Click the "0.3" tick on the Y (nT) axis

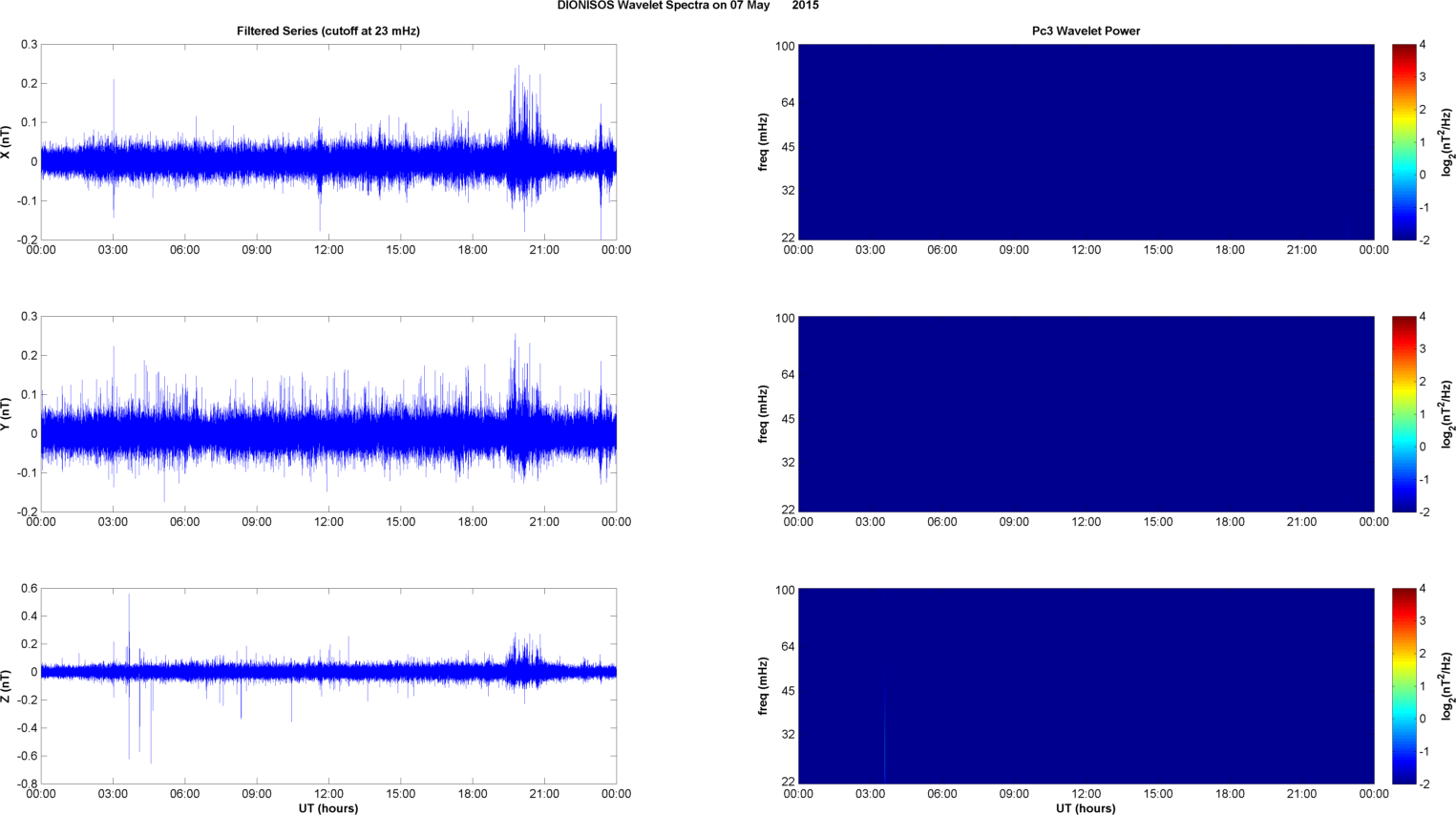[x=29, y=317]
